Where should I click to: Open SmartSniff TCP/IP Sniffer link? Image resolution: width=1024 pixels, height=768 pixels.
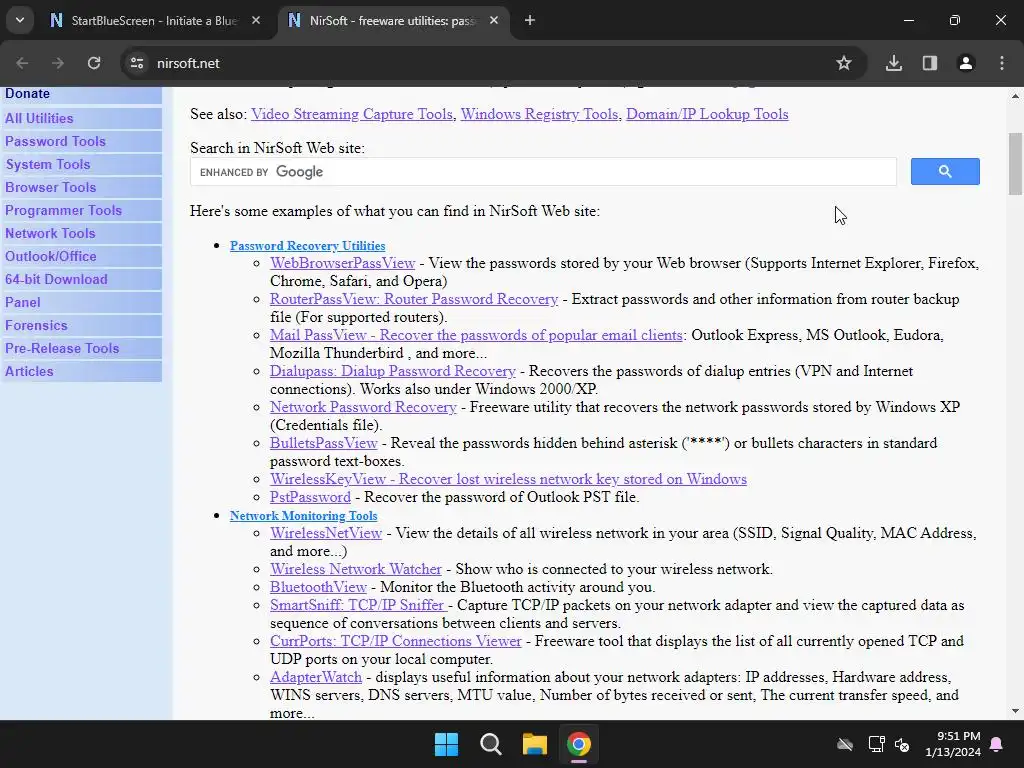(x=358, y=605)
